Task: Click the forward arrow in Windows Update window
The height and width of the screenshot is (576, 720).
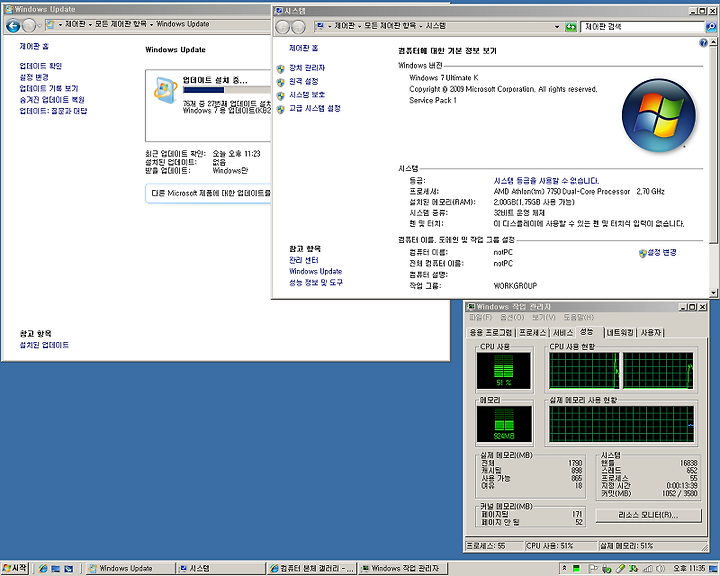Action: tap(29, 26)
